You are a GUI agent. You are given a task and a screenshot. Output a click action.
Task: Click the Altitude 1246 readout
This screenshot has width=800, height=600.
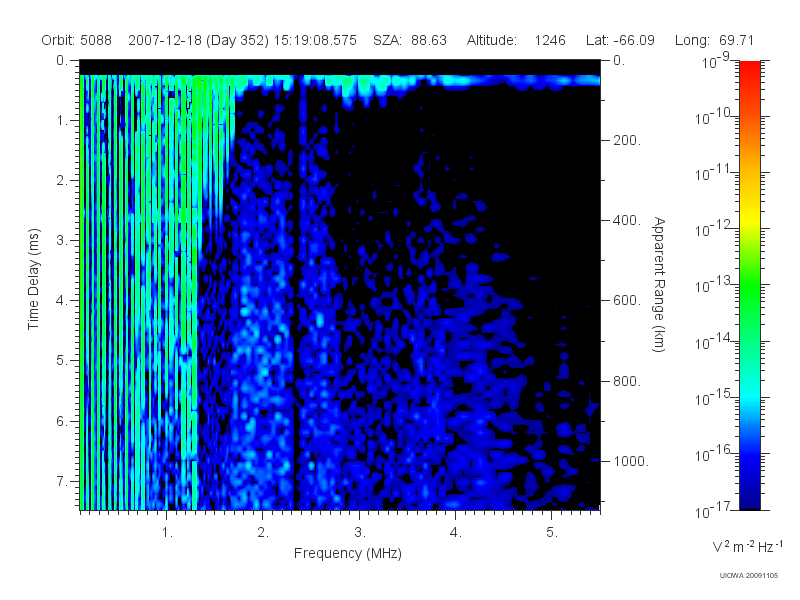click(x=516, y=40)
